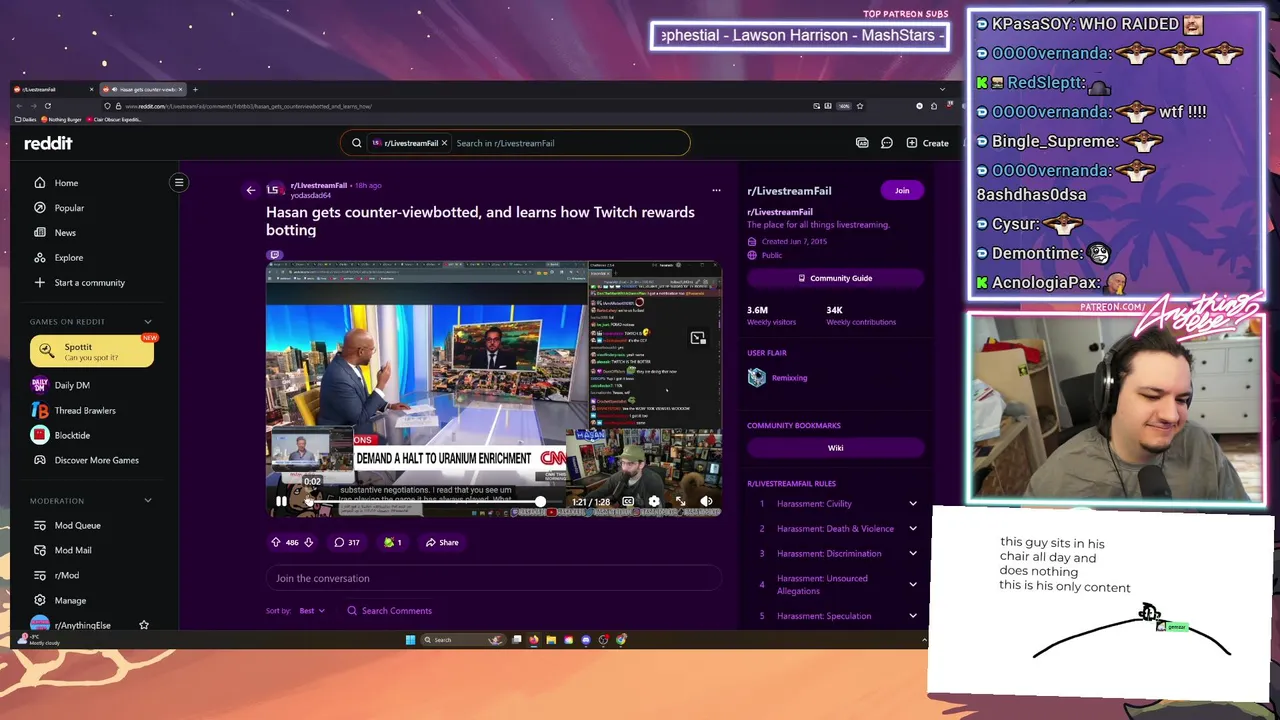Screen dimensions: 1280x720
Task: Open the yodasdad64 author profile
Action: pos(310,196)
